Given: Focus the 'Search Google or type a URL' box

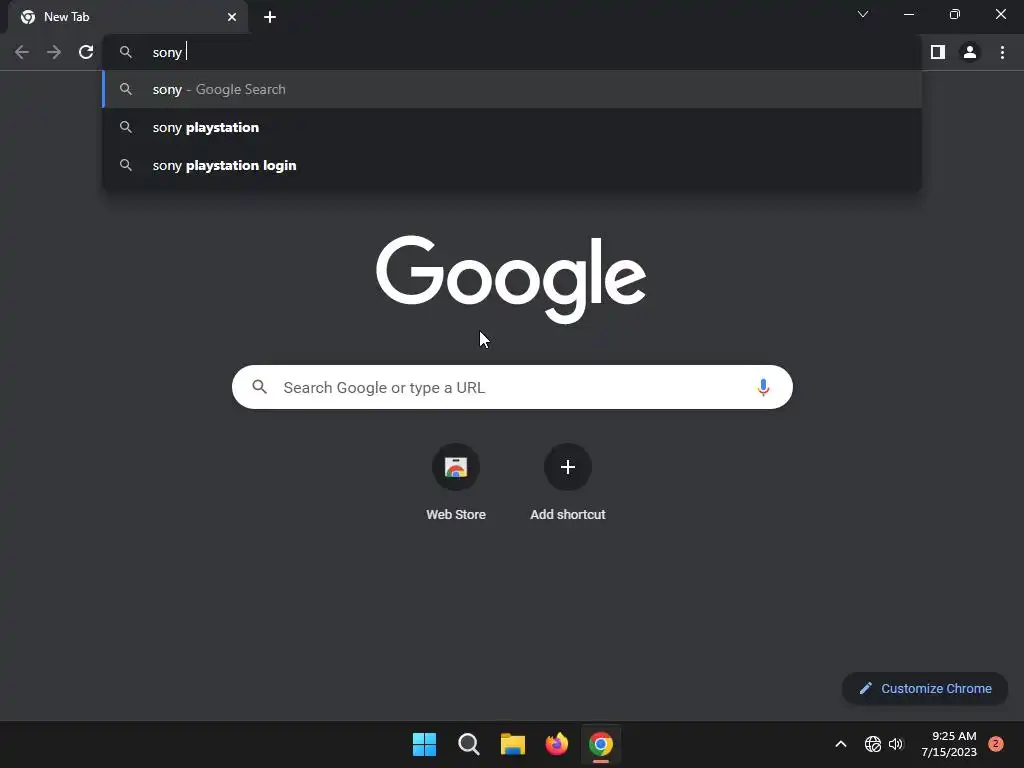Looking at the screenshot, I should 512,387.
